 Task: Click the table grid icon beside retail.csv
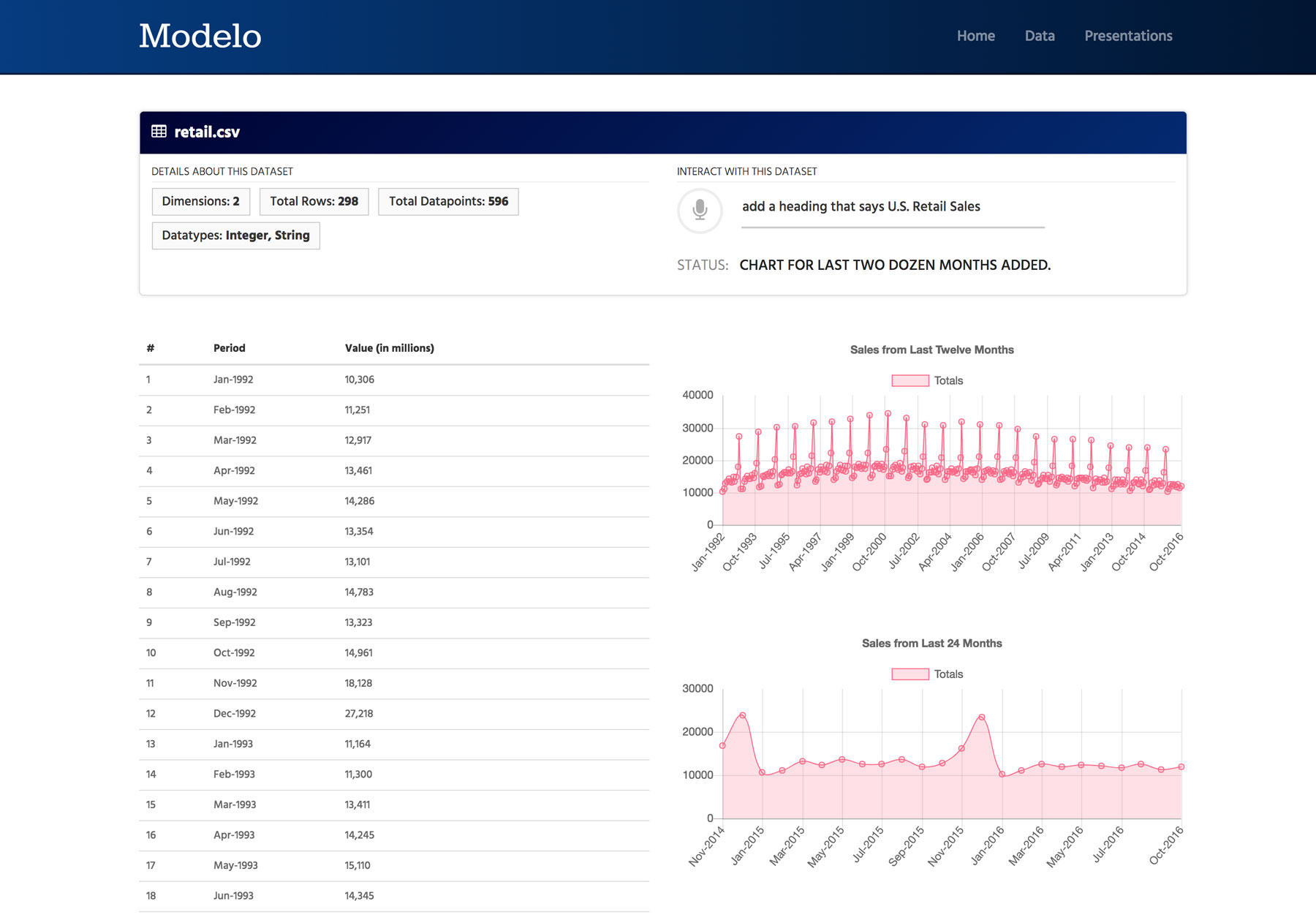[159, 132]
